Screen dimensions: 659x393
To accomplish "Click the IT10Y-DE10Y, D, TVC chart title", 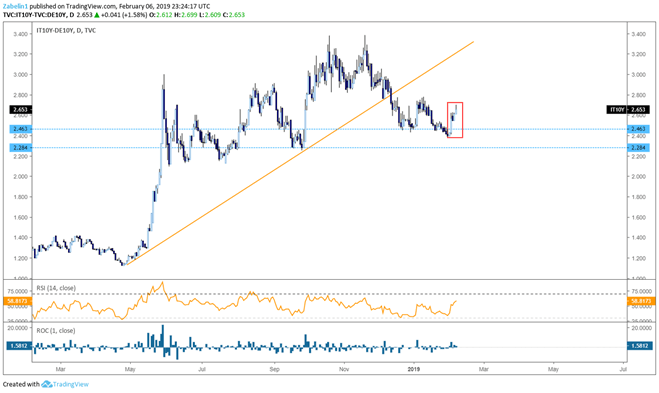I will [x=66, y=30].
